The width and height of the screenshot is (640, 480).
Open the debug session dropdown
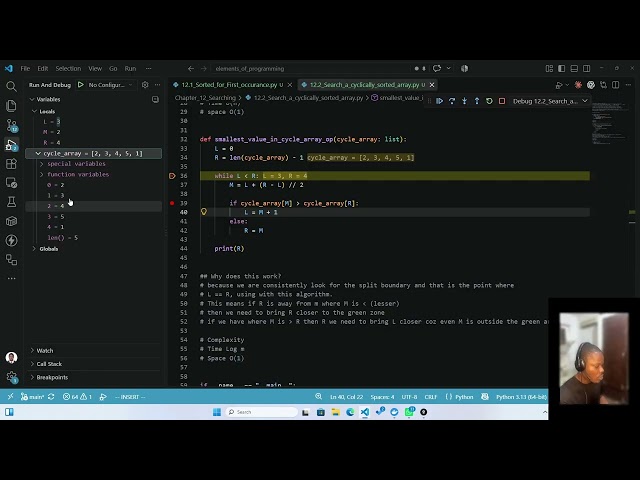pyautogui.click(x=550, y=101)
